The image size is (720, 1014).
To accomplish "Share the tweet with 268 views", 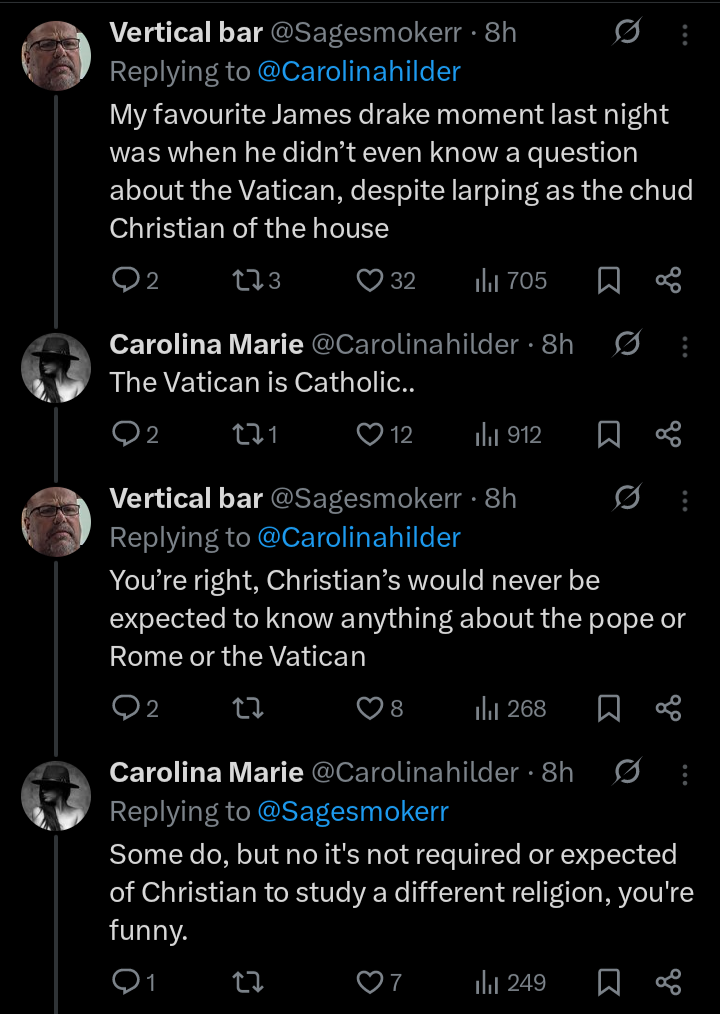I will point(668,709).
